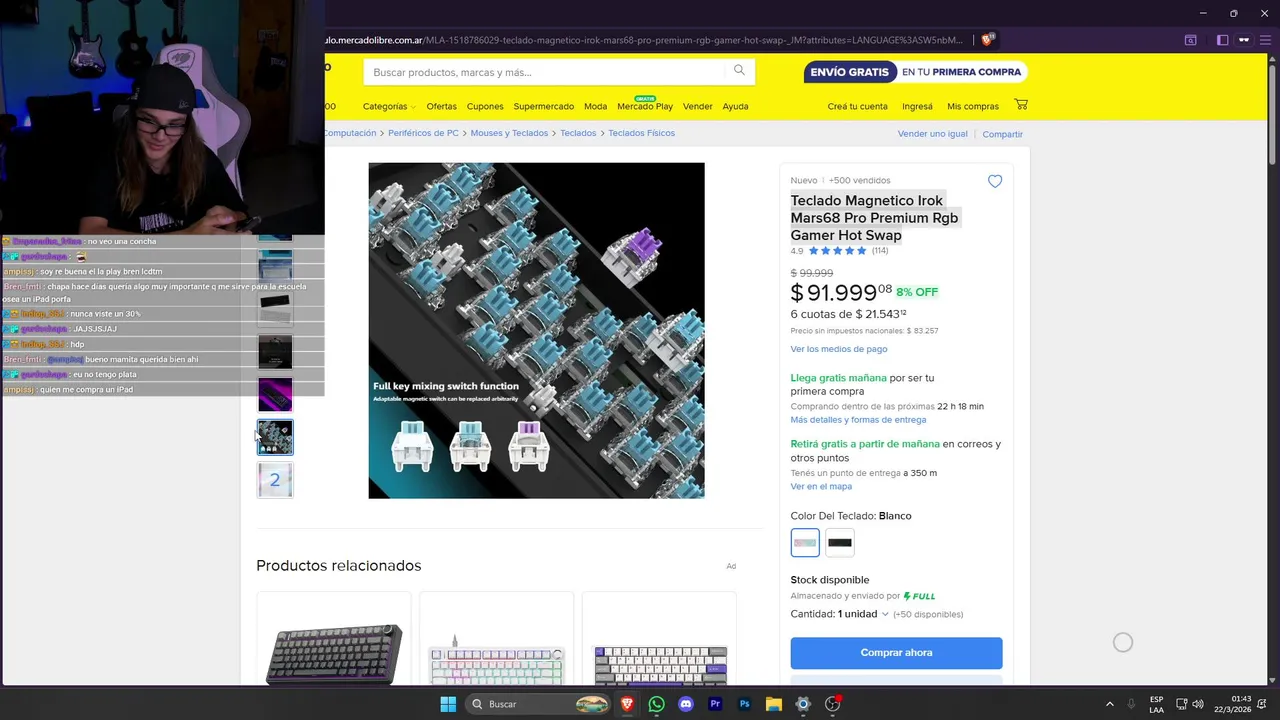Select the purple keyboard gallery thumbnail
1280x720 pixels.
point(275,394)
